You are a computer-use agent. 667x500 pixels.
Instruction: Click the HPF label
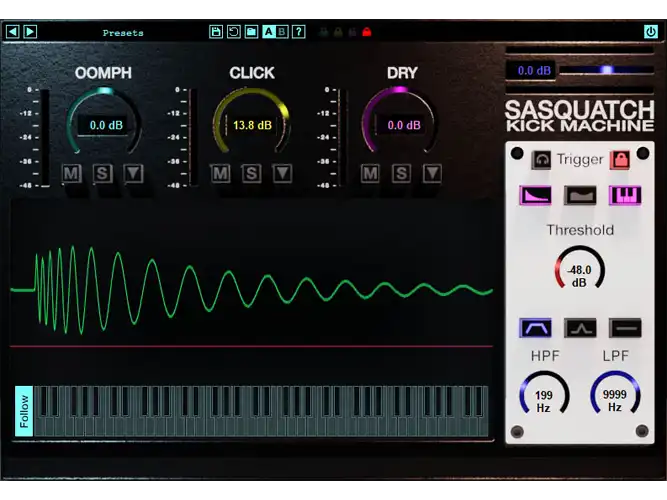[x=545, y=356]
